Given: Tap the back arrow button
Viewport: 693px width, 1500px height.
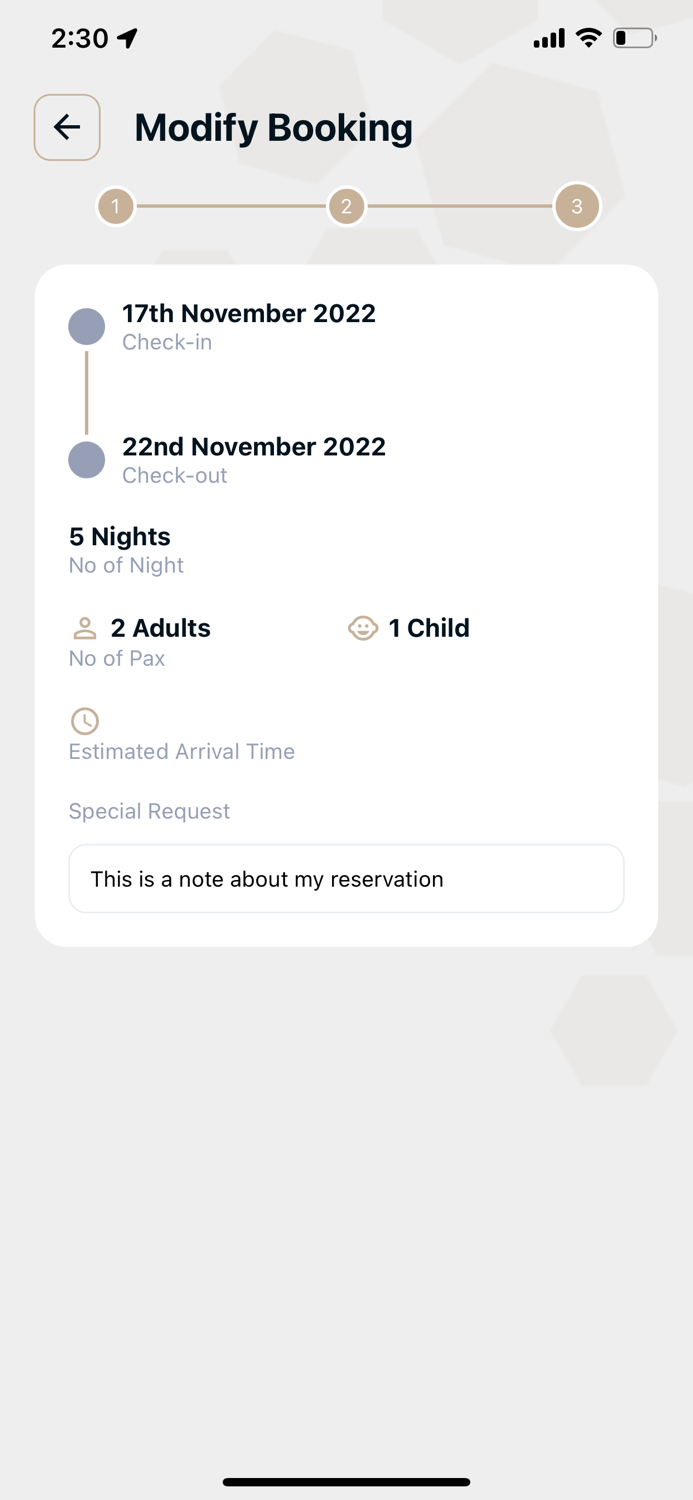Looking at the screenshot, I should coord(67,127).
